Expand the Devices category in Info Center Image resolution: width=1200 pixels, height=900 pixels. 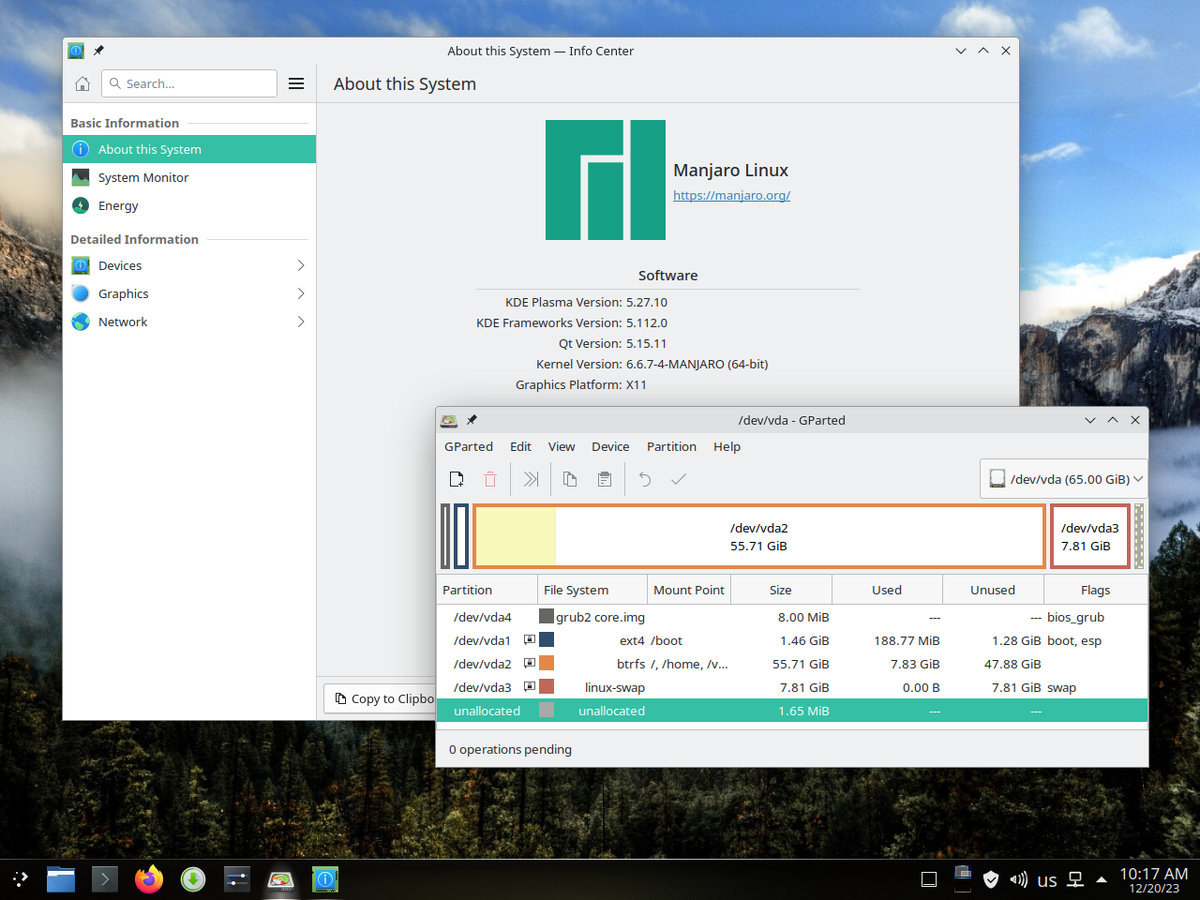[189, 266]
